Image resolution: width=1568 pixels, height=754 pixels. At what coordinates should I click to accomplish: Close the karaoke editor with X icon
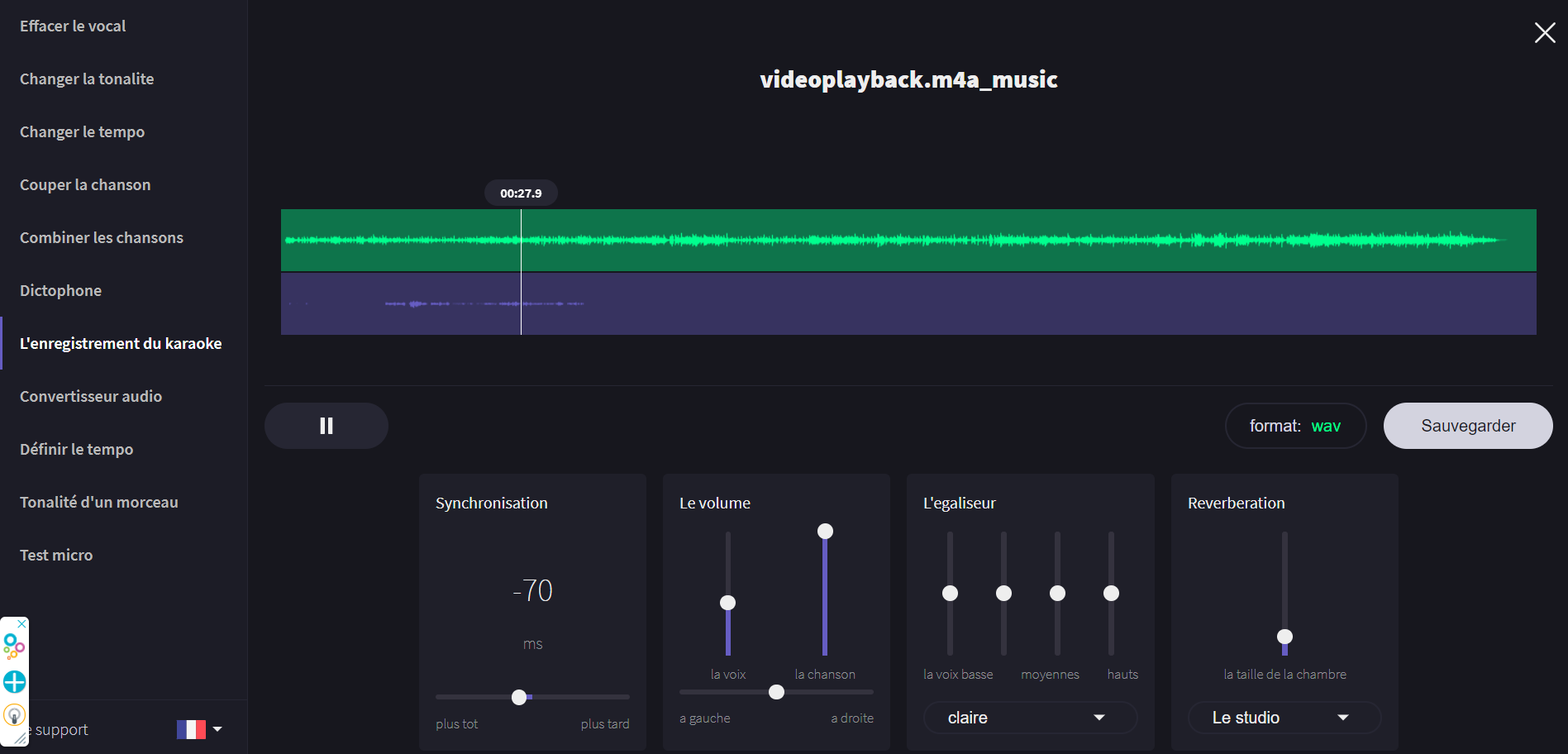[1544, 33]
